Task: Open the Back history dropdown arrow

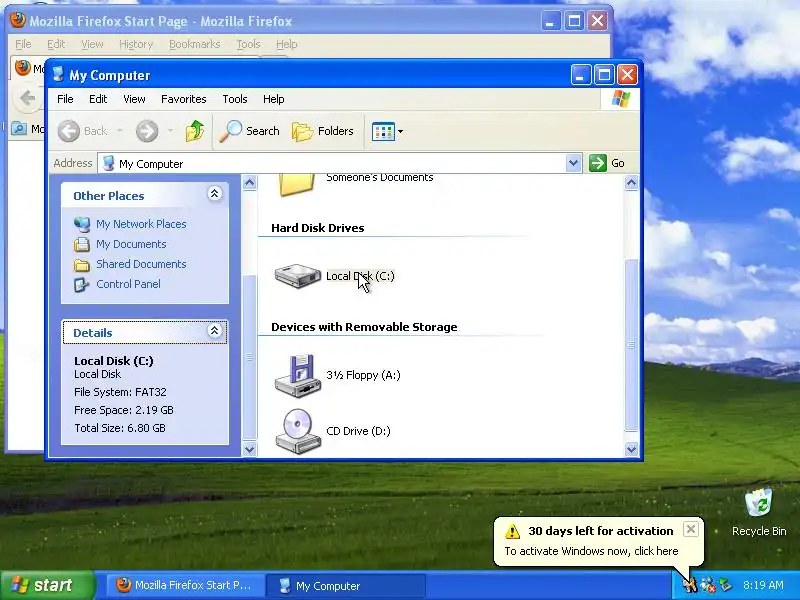Action: [120, 131]
